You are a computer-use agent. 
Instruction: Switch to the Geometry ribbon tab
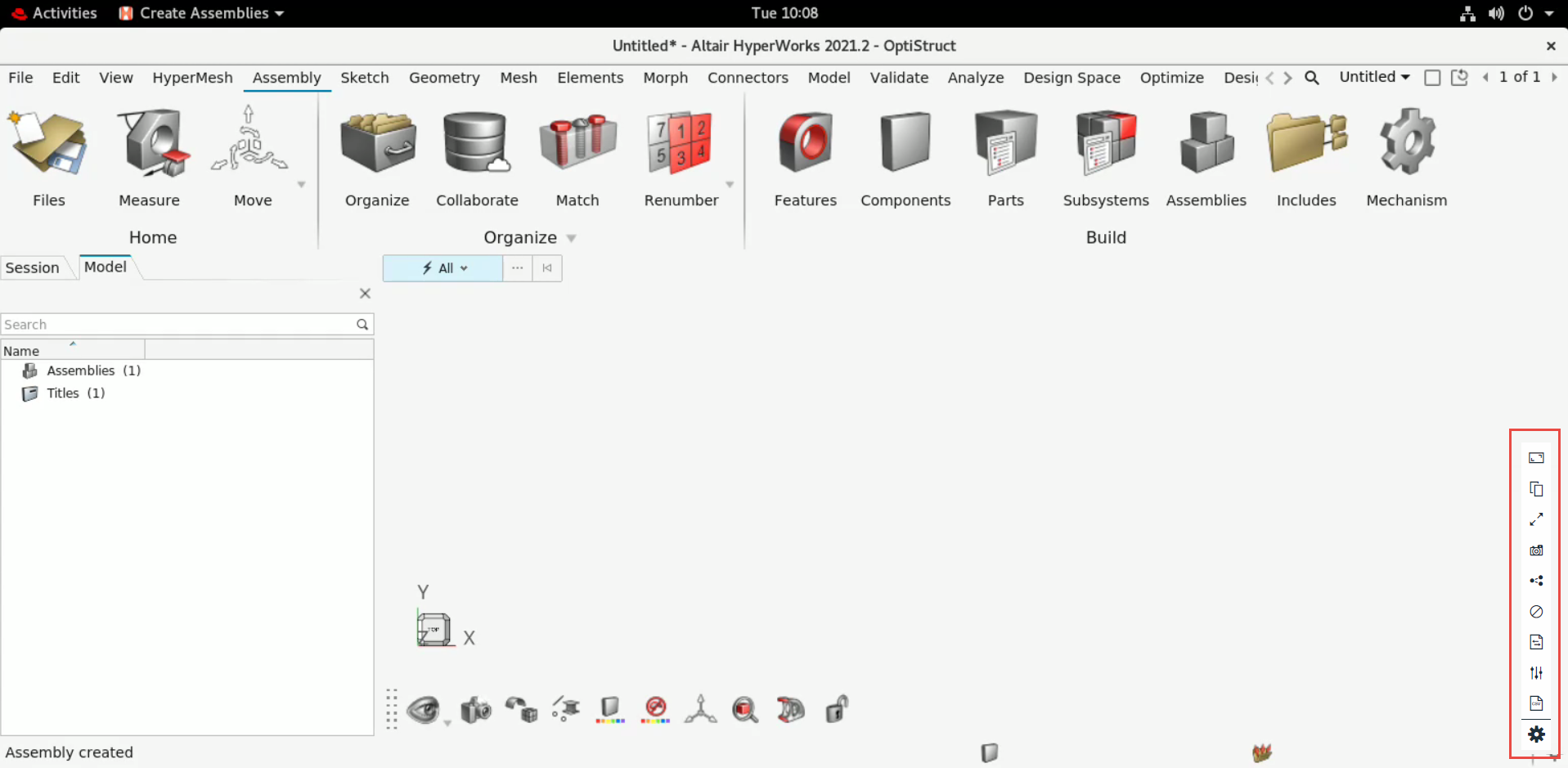point(444,78)
